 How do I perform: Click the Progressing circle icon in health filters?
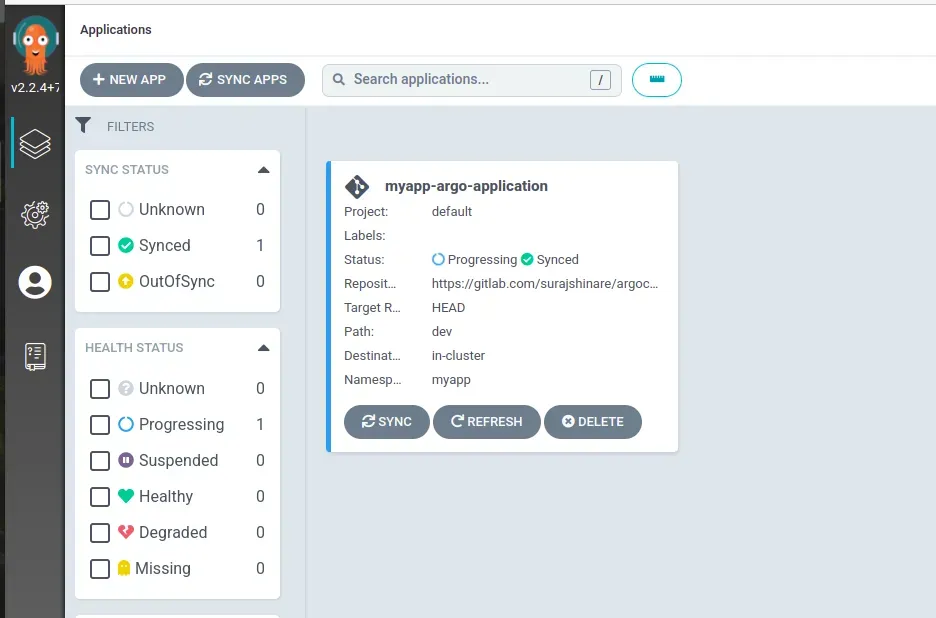(x=125, y=425)
